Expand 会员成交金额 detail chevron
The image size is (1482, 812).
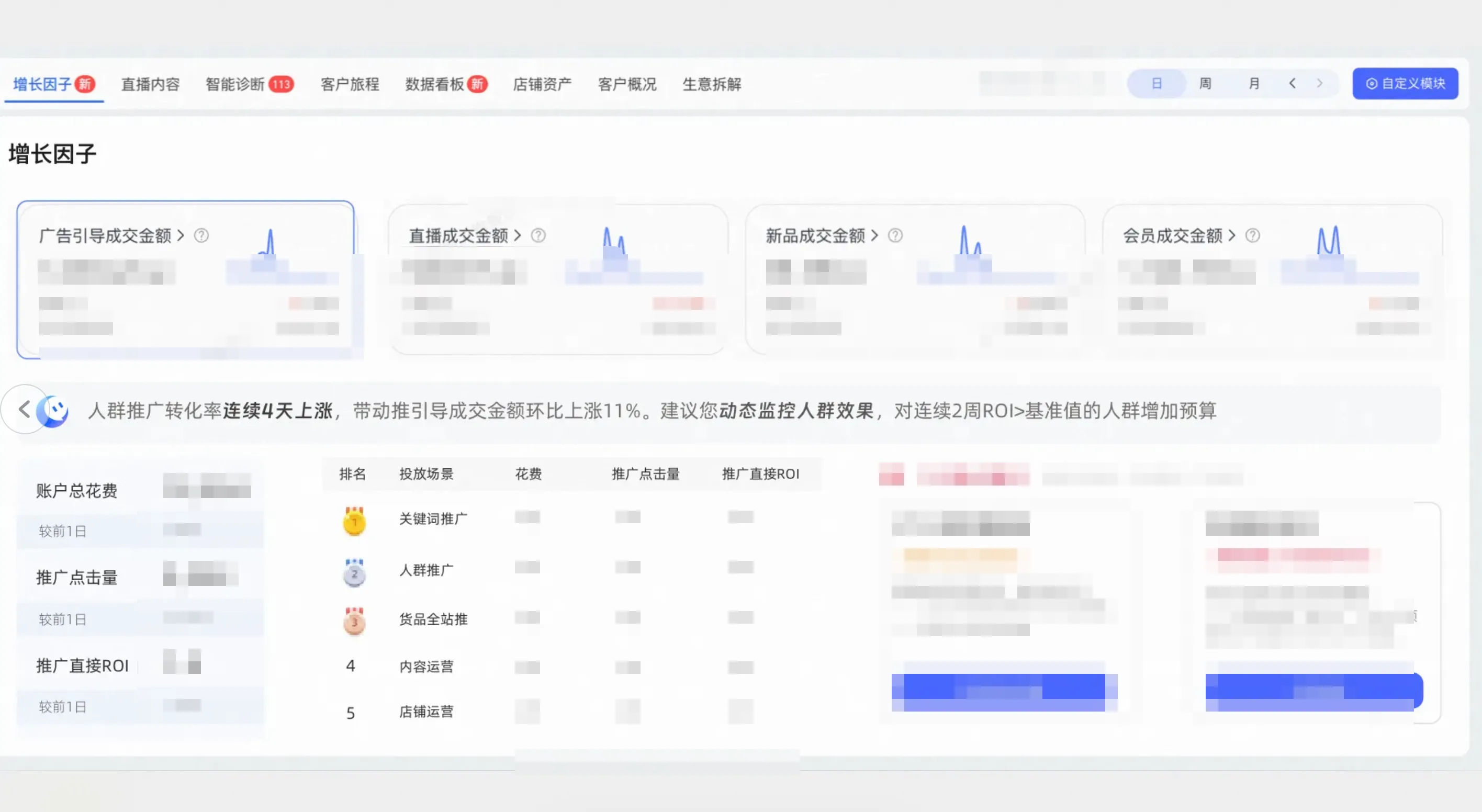[x=1232, y=235]
